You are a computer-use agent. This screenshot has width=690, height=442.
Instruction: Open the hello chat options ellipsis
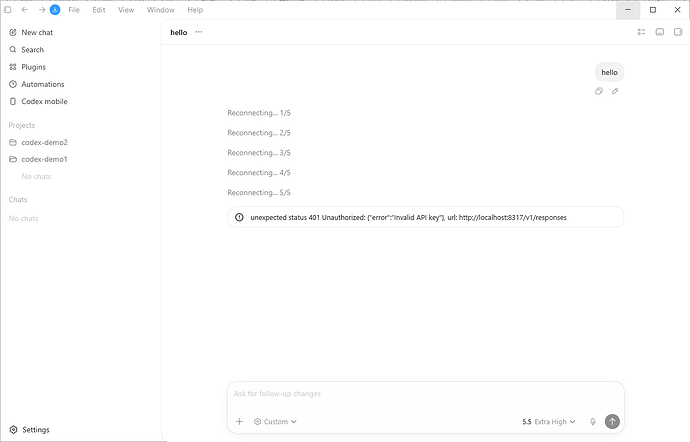tap(199, 32)
